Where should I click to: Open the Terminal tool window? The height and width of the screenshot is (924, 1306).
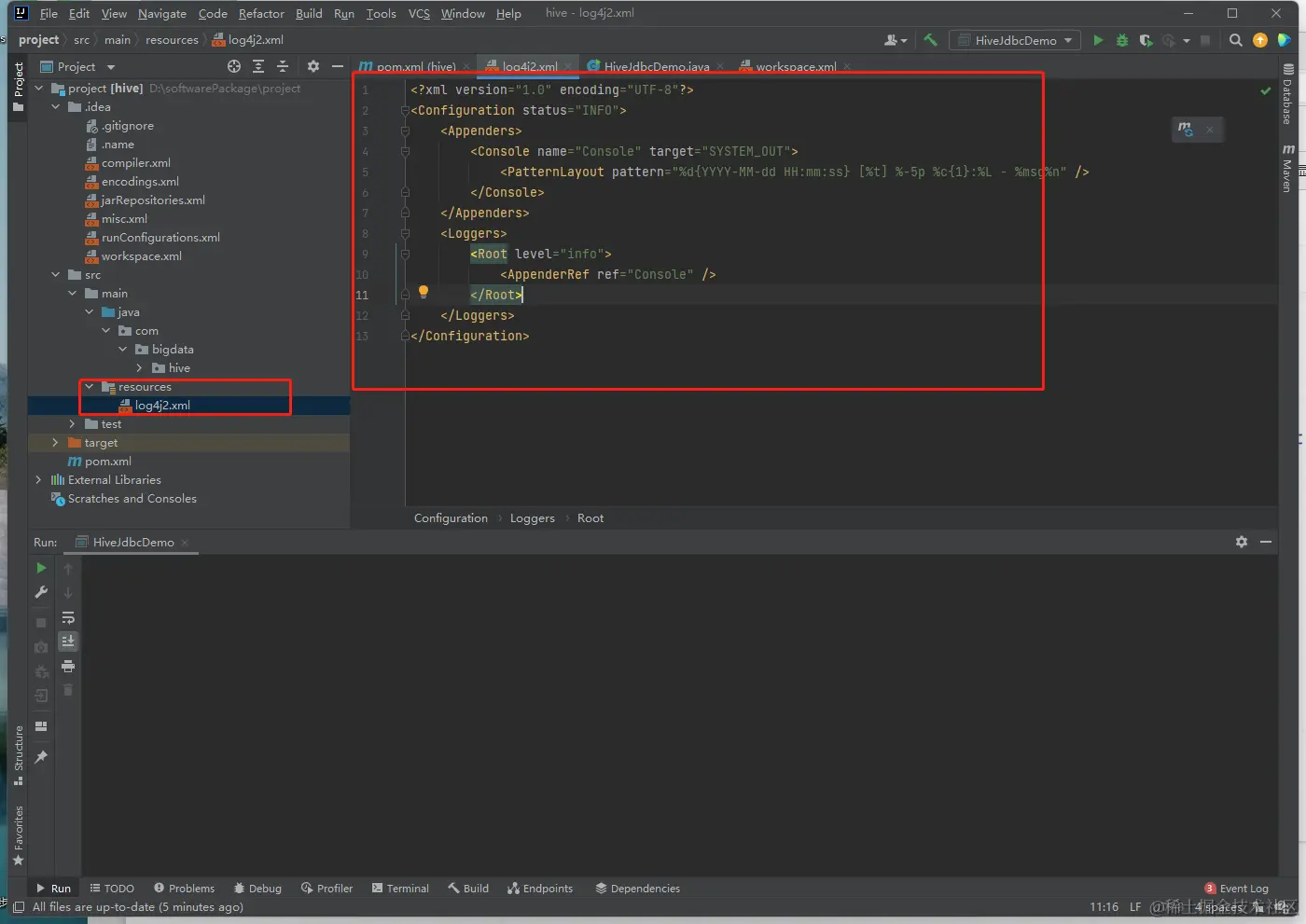click(x=400, y=889)
